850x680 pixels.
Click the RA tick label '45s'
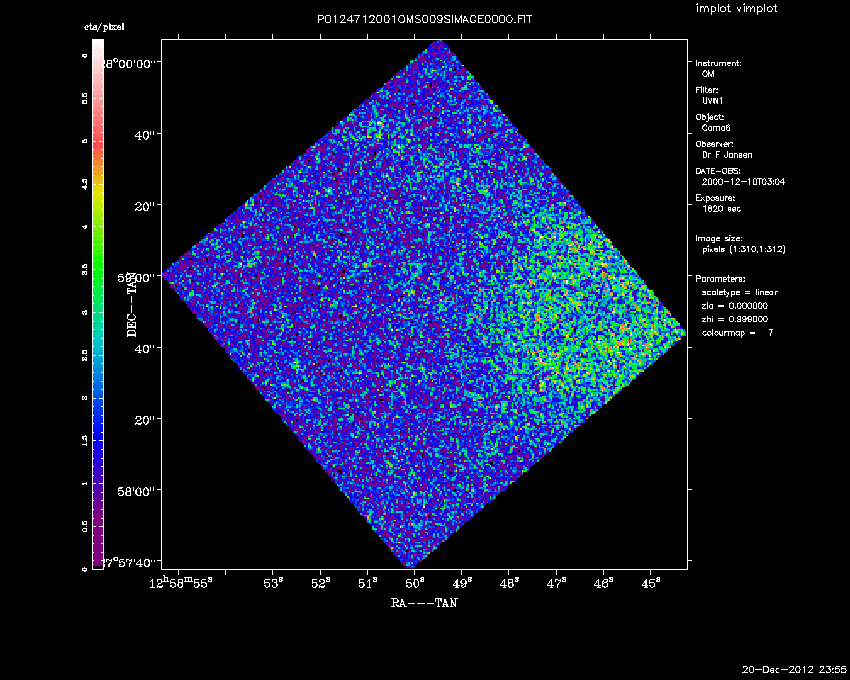coord(651,583)
